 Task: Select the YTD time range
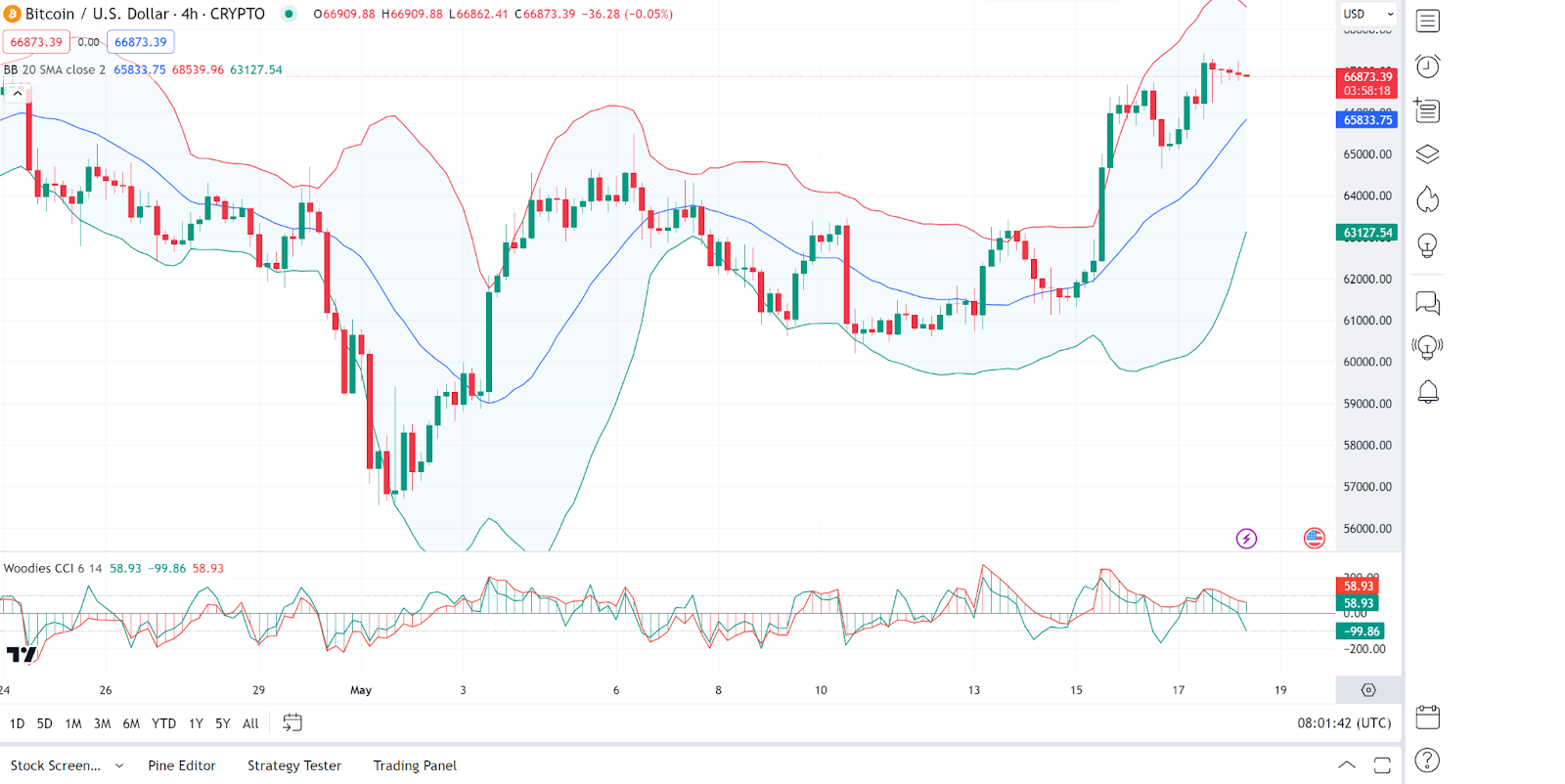[x=163, y=723]
